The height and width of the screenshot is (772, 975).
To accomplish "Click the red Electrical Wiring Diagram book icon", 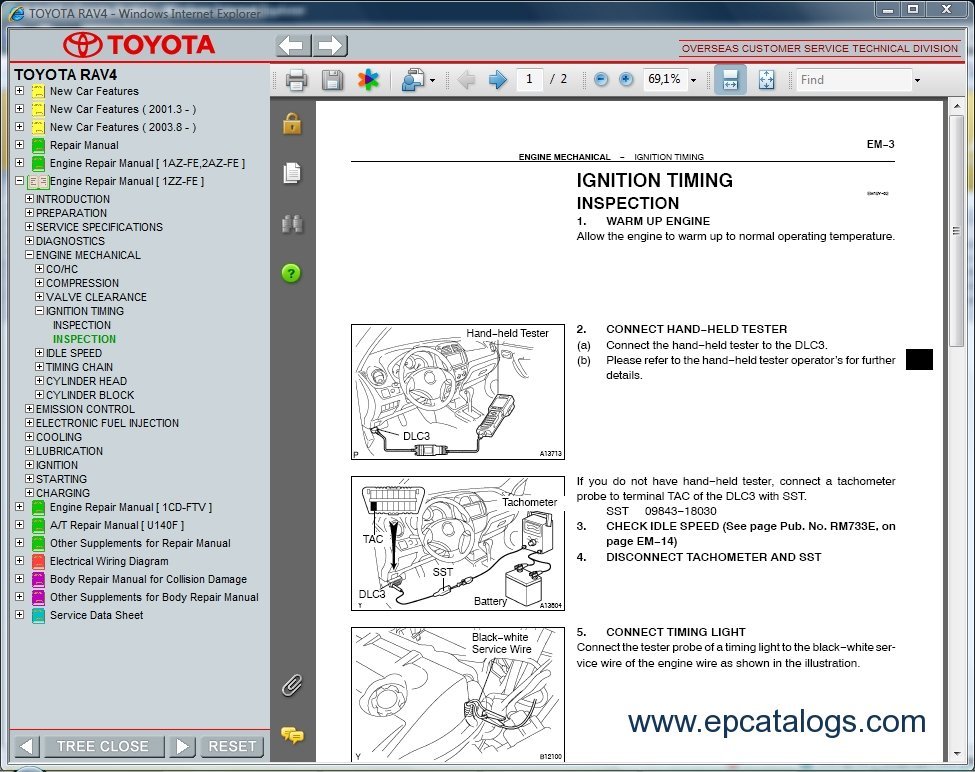I will (38, 561).
